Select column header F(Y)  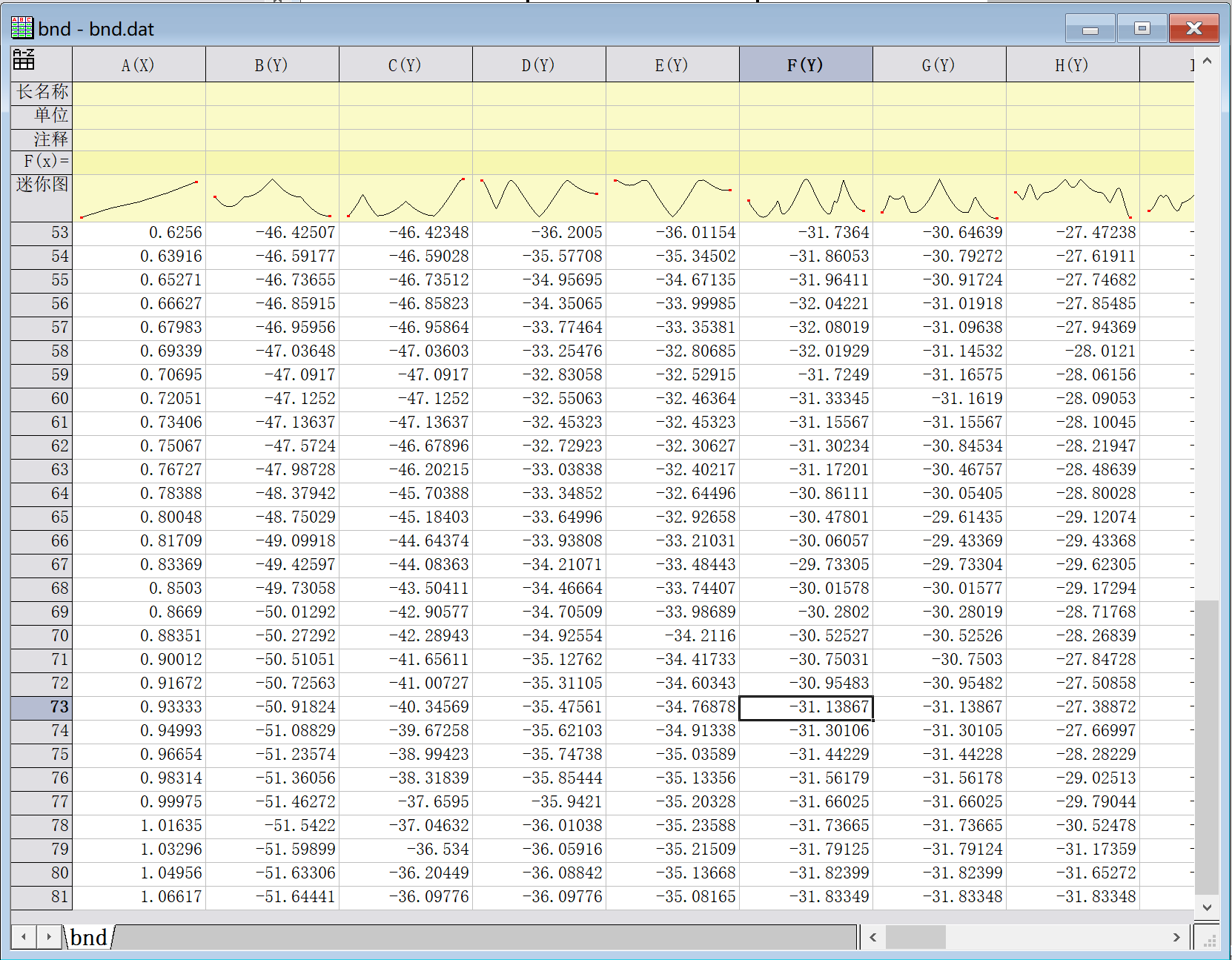[x=806, y=65]
